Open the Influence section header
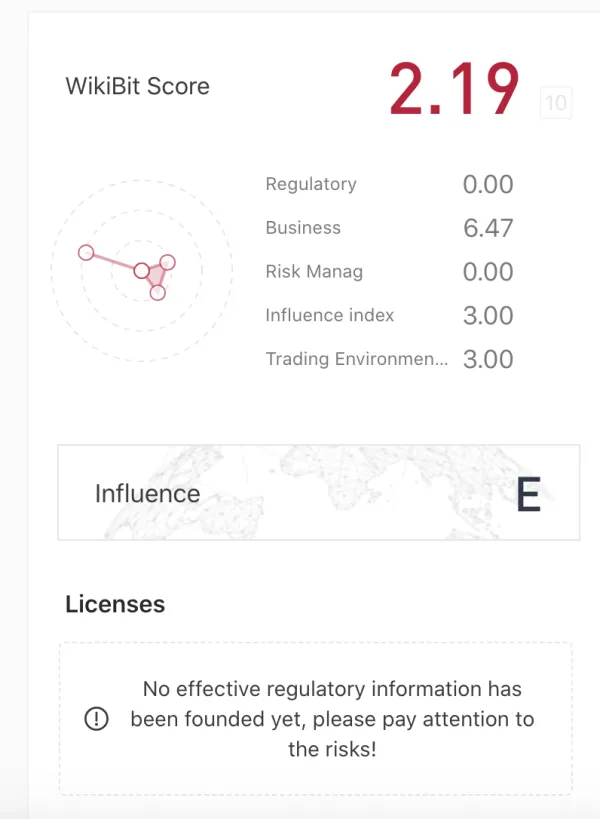This screenshot has height=819, width=600. pos(146,493)
